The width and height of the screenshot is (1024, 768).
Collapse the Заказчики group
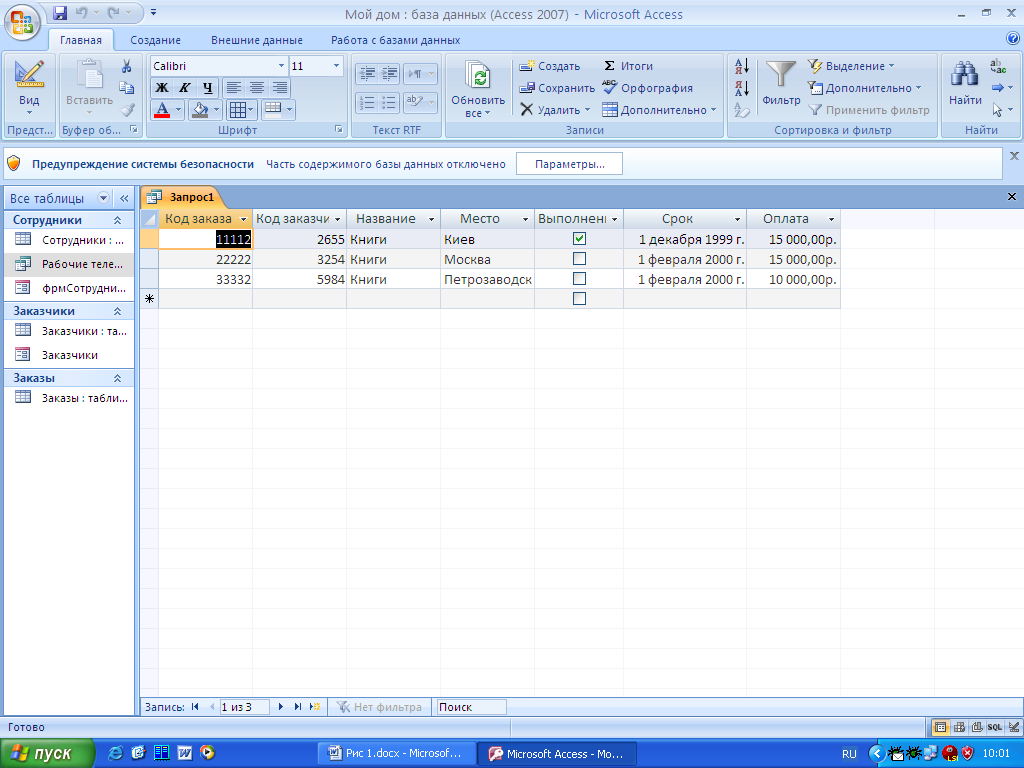118,311
